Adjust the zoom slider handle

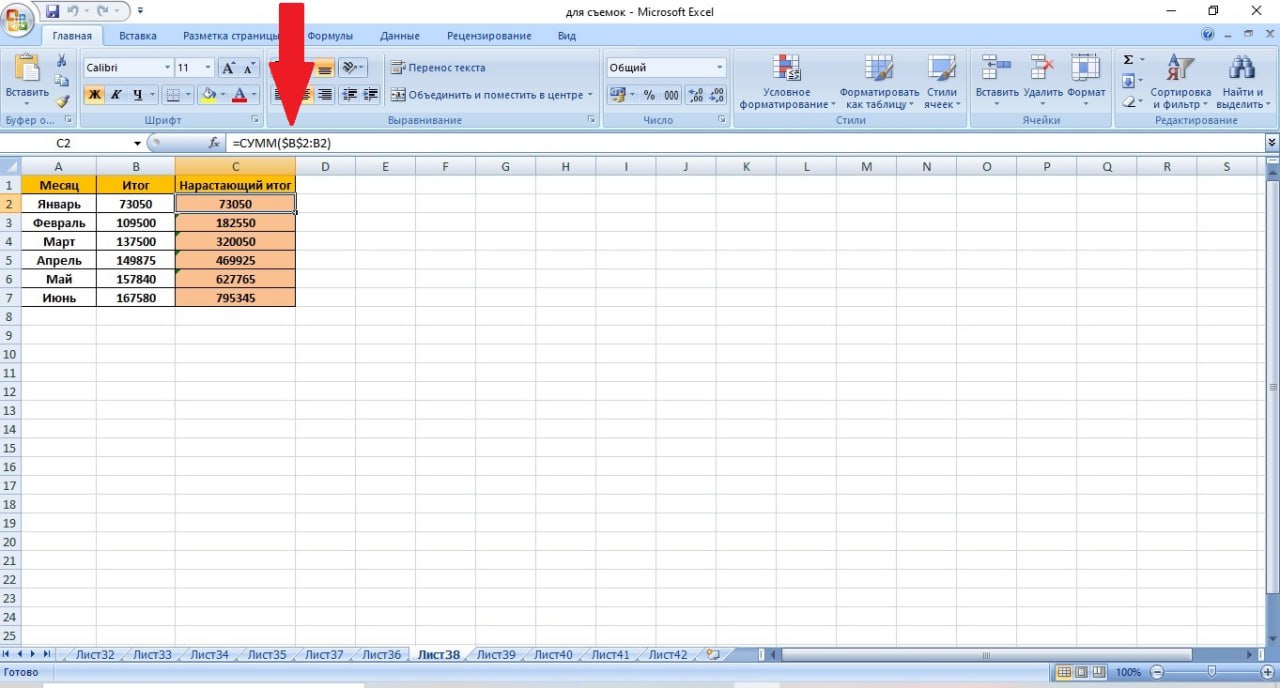(1211, 672)
